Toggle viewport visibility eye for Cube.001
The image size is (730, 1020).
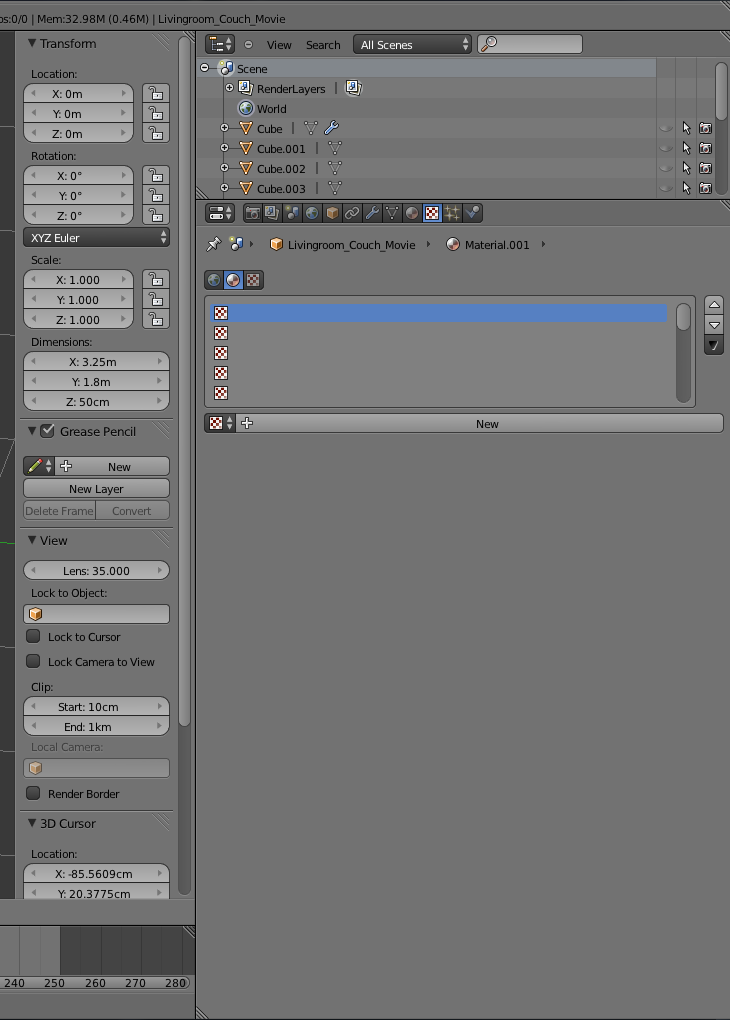point(666,148)
